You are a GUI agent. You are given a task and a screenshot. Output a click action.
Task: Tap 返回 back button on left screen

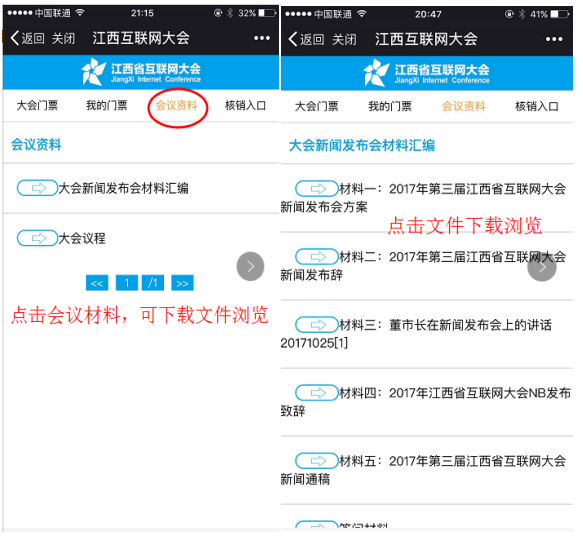pos(28,38)
